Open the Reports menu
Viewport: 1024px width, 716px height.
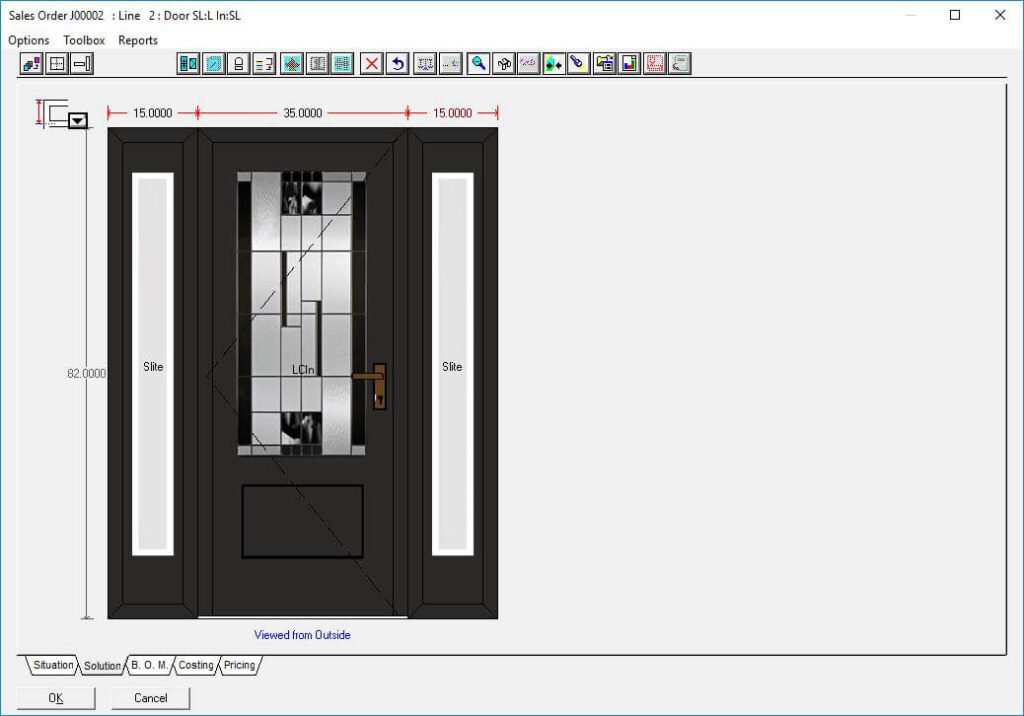[138, 40]
